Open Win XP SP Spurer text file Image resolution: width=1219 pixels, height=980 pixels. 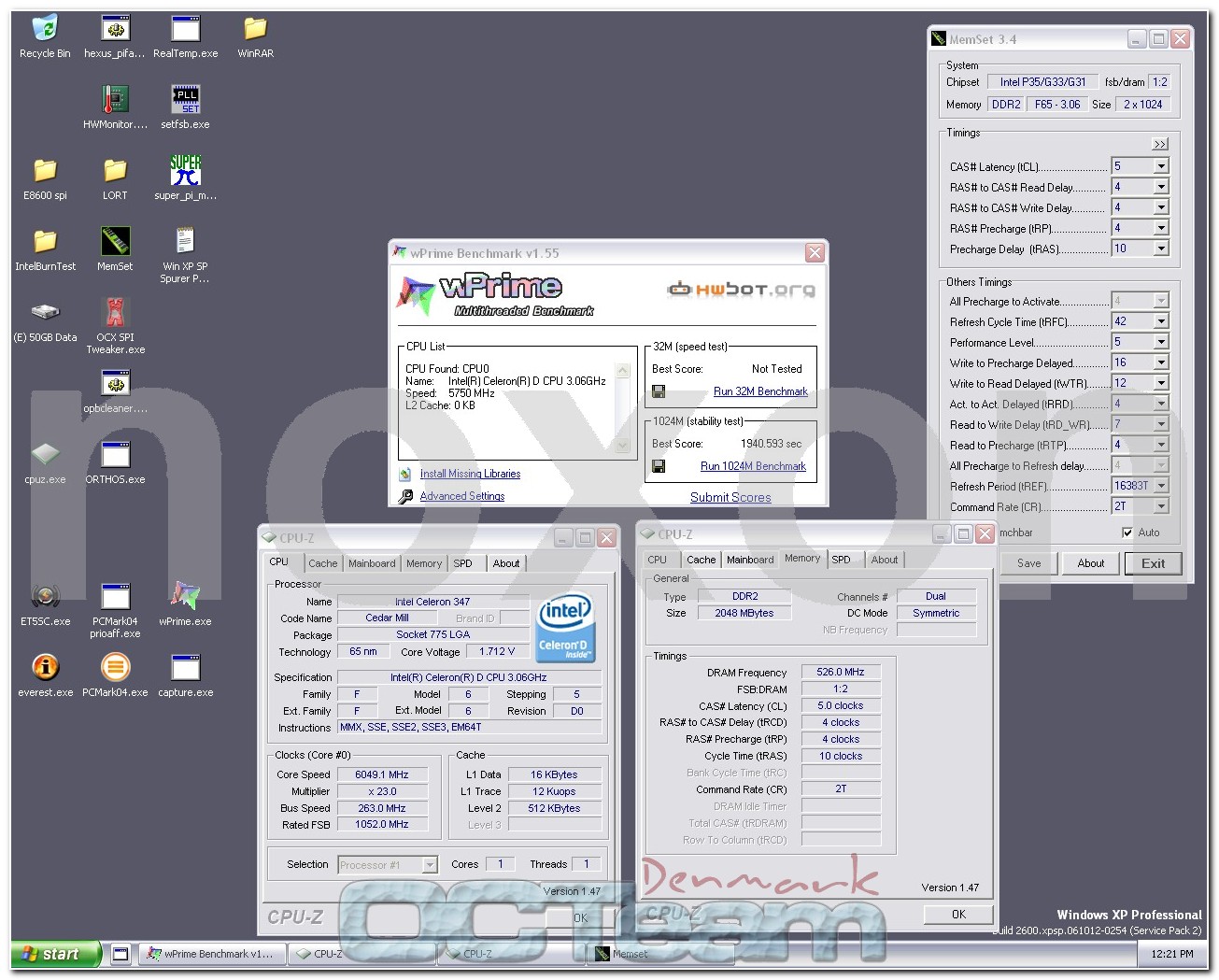tap(185, 255)
